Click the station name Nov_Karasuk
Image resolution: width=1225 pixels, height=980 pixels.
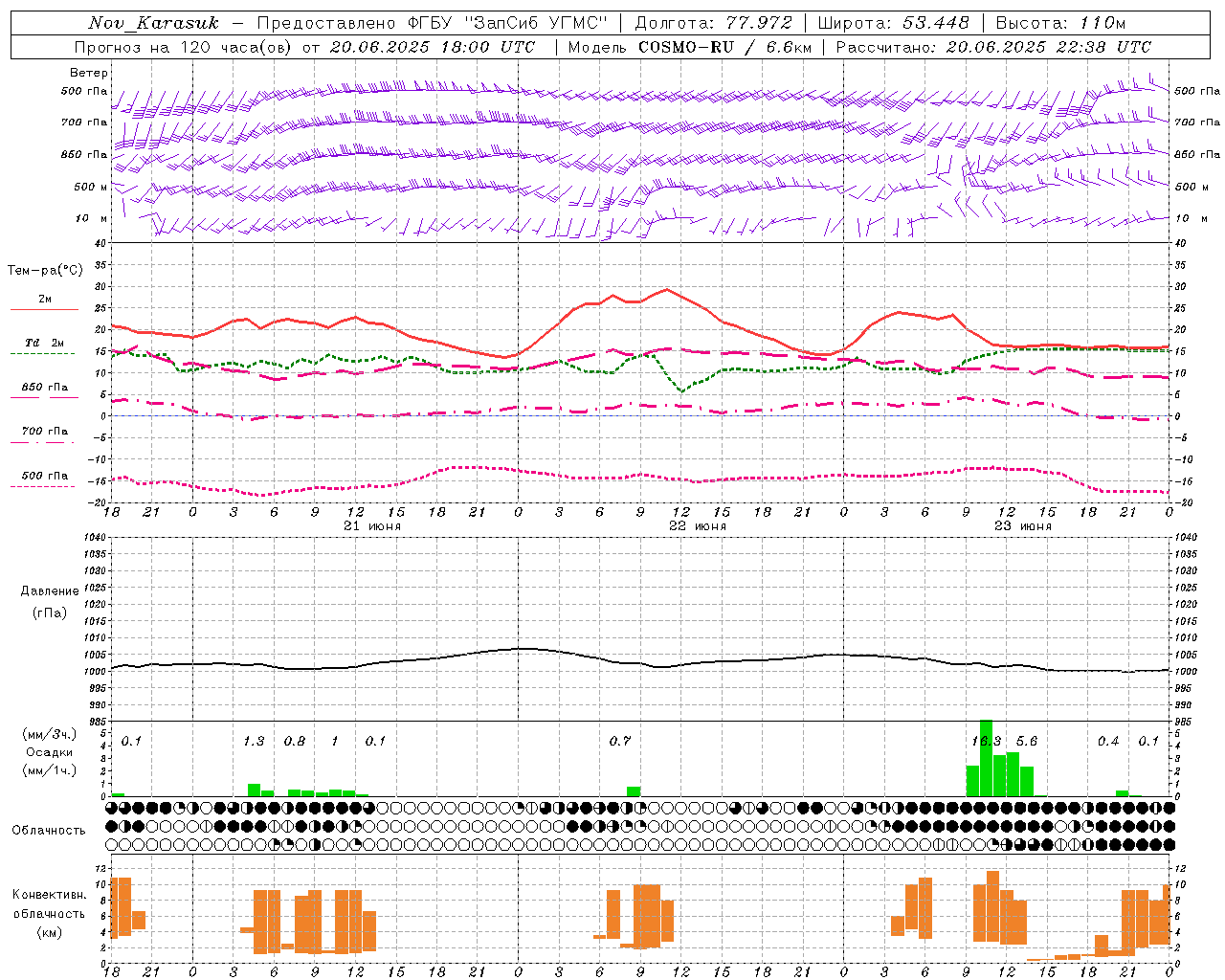[x=153, y=22]
